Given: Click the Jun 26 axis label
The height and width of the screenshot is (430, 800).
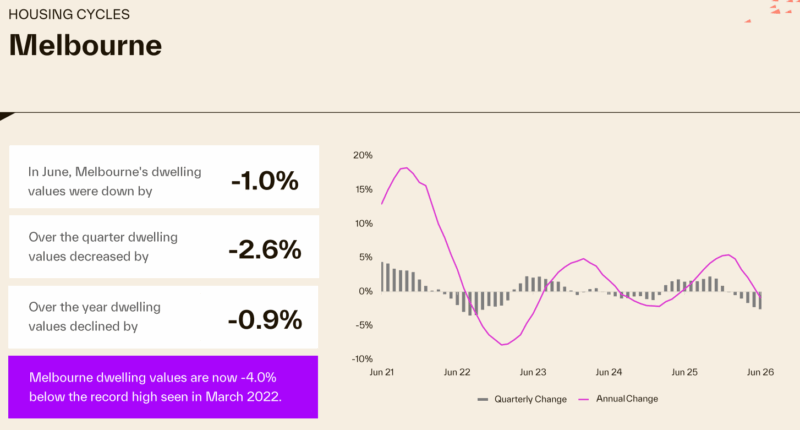Looking at the screenshot, I should coord(760,372).
